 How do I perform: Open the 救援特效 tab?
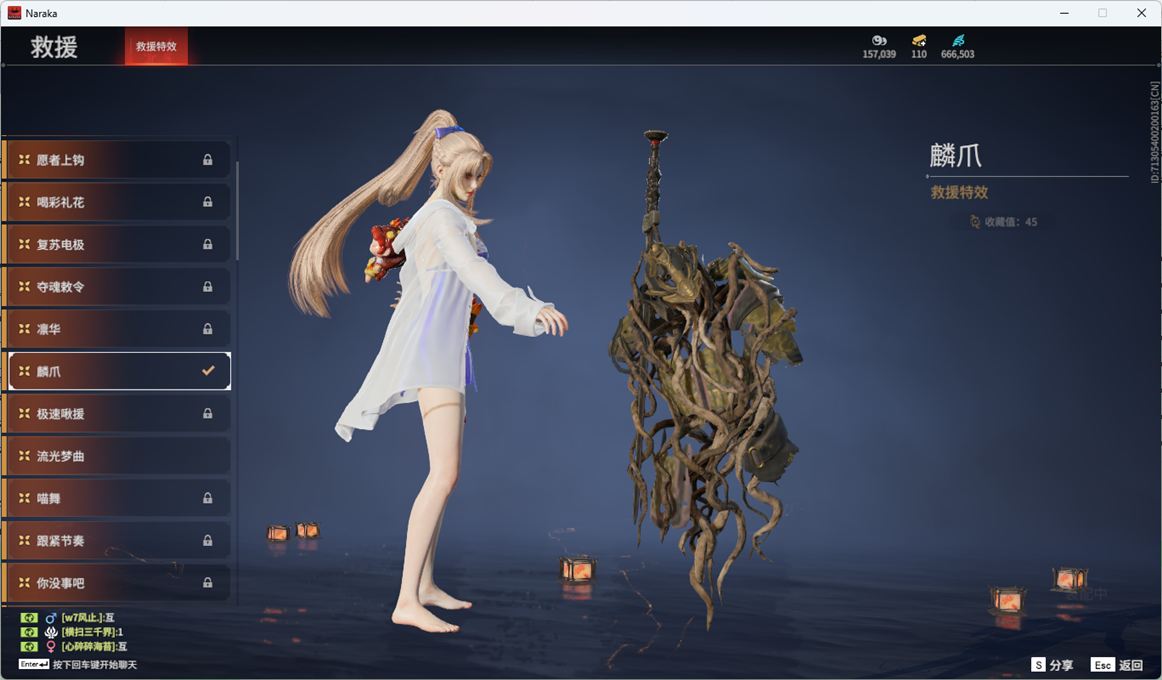(x=156, y=47)
